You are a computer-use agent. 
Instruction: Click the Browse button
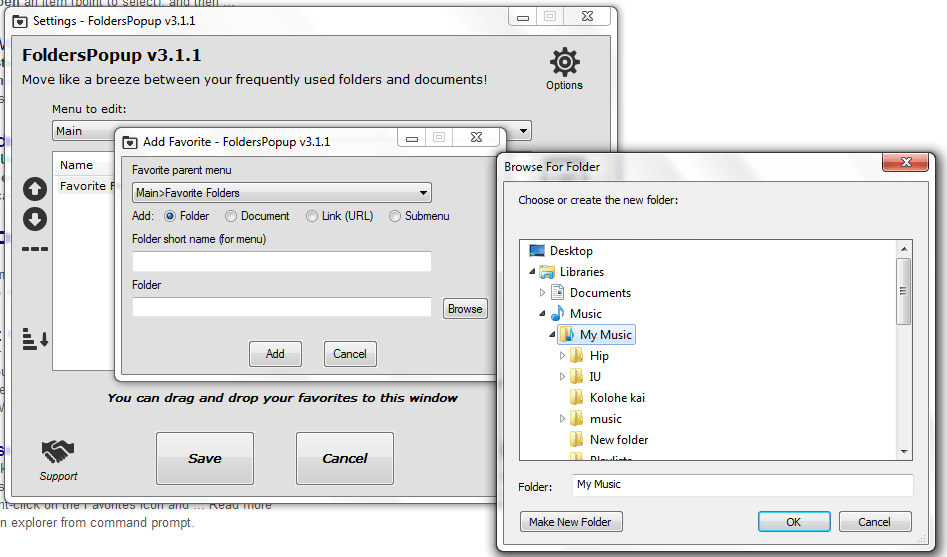pos(465,309)
